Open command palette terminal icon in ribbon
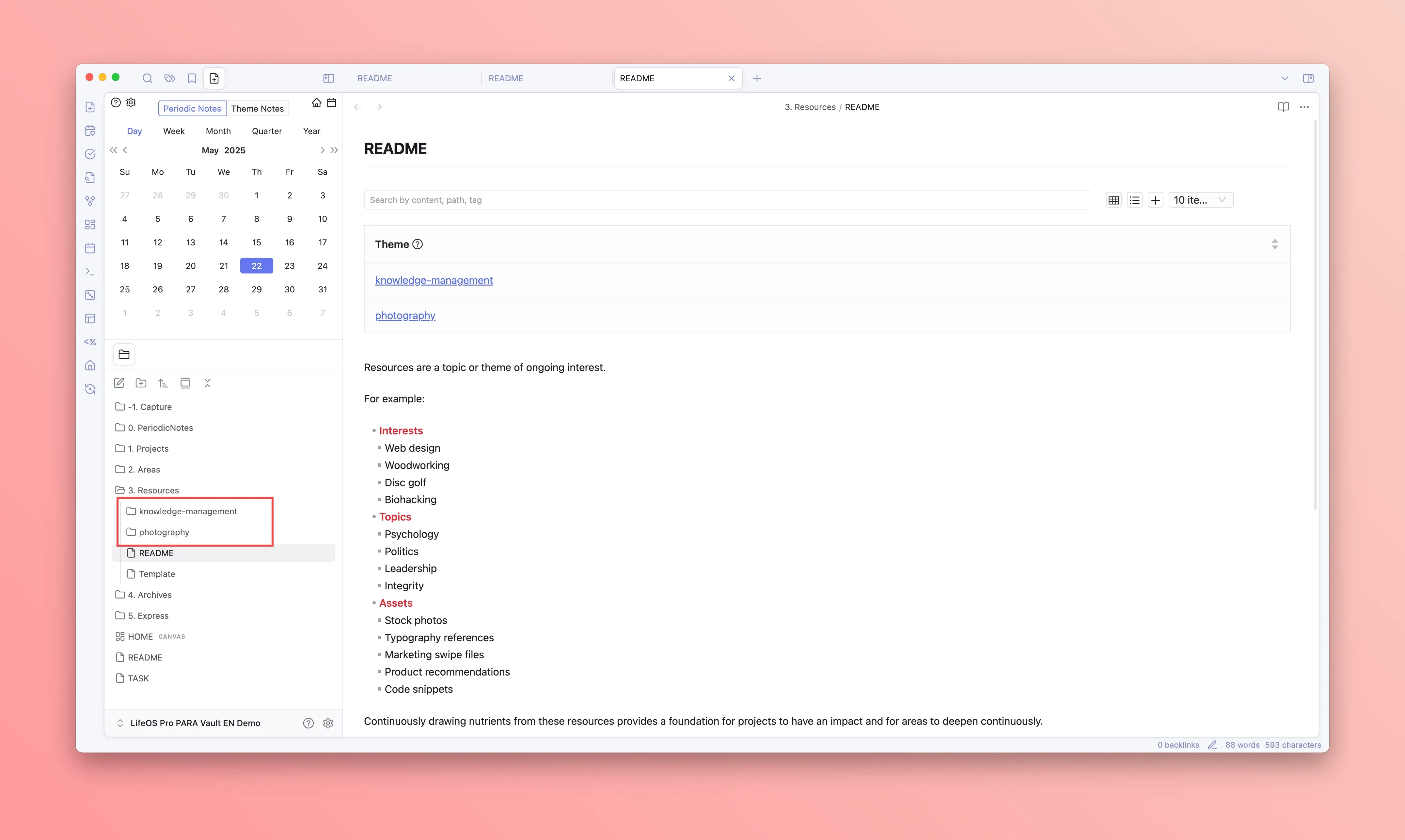Image resolution: width=1405 pixels, height=840 pixels. [90, 272]
